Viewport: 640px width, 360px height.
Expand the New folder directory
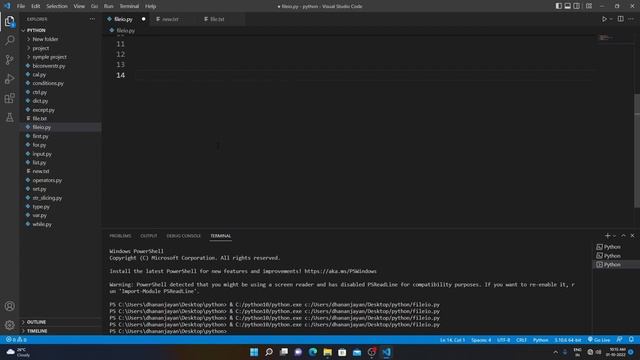point(60,39)
